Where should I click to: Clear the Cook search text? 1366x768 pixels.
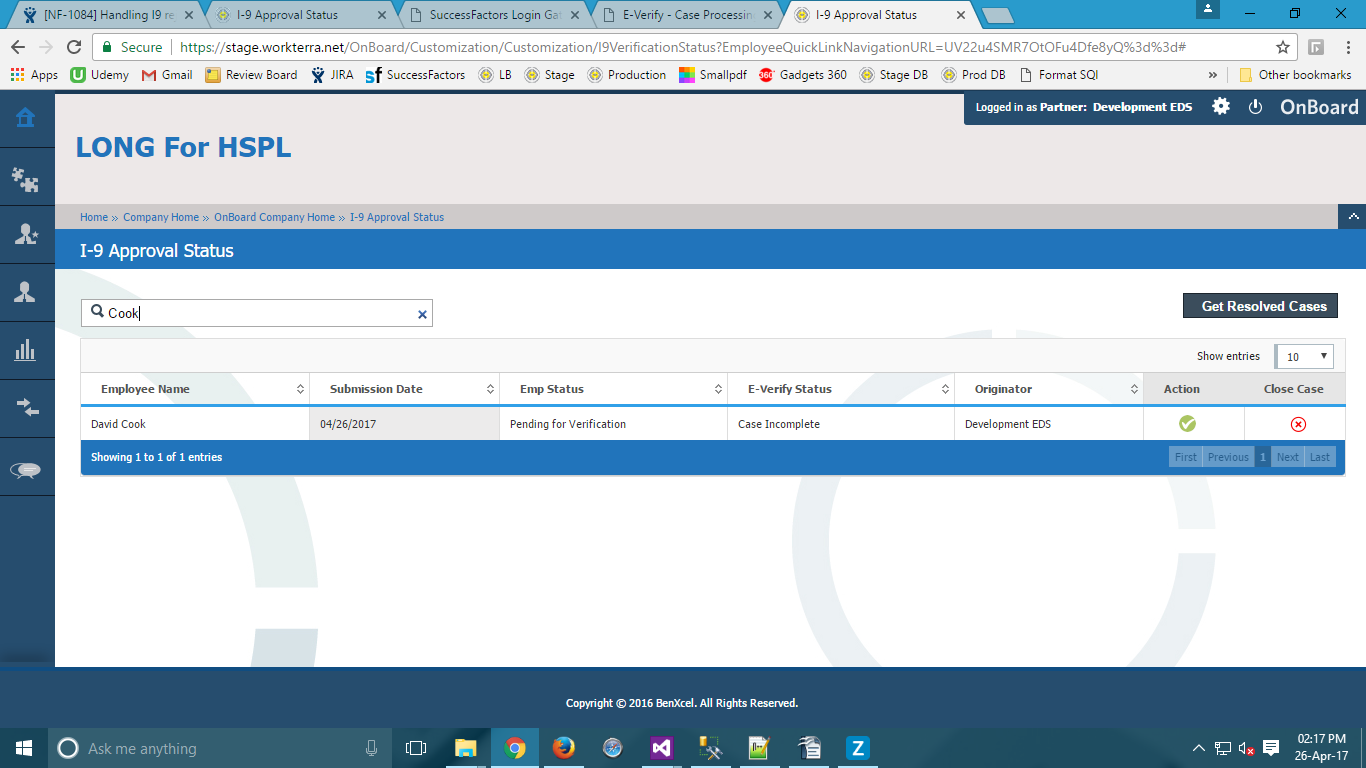pos(422,314)
